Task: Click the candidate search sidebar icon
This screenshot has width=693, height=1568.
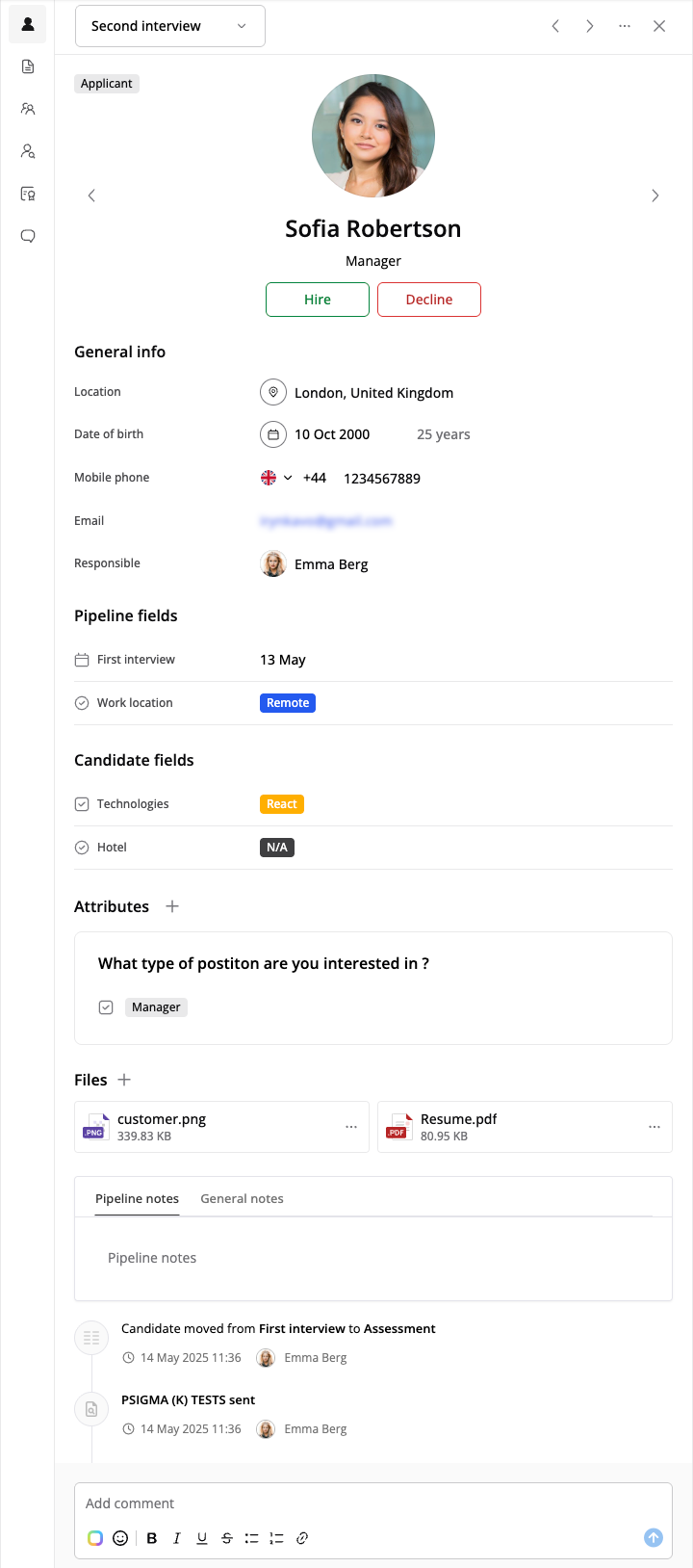Action: tap(28, 151)
